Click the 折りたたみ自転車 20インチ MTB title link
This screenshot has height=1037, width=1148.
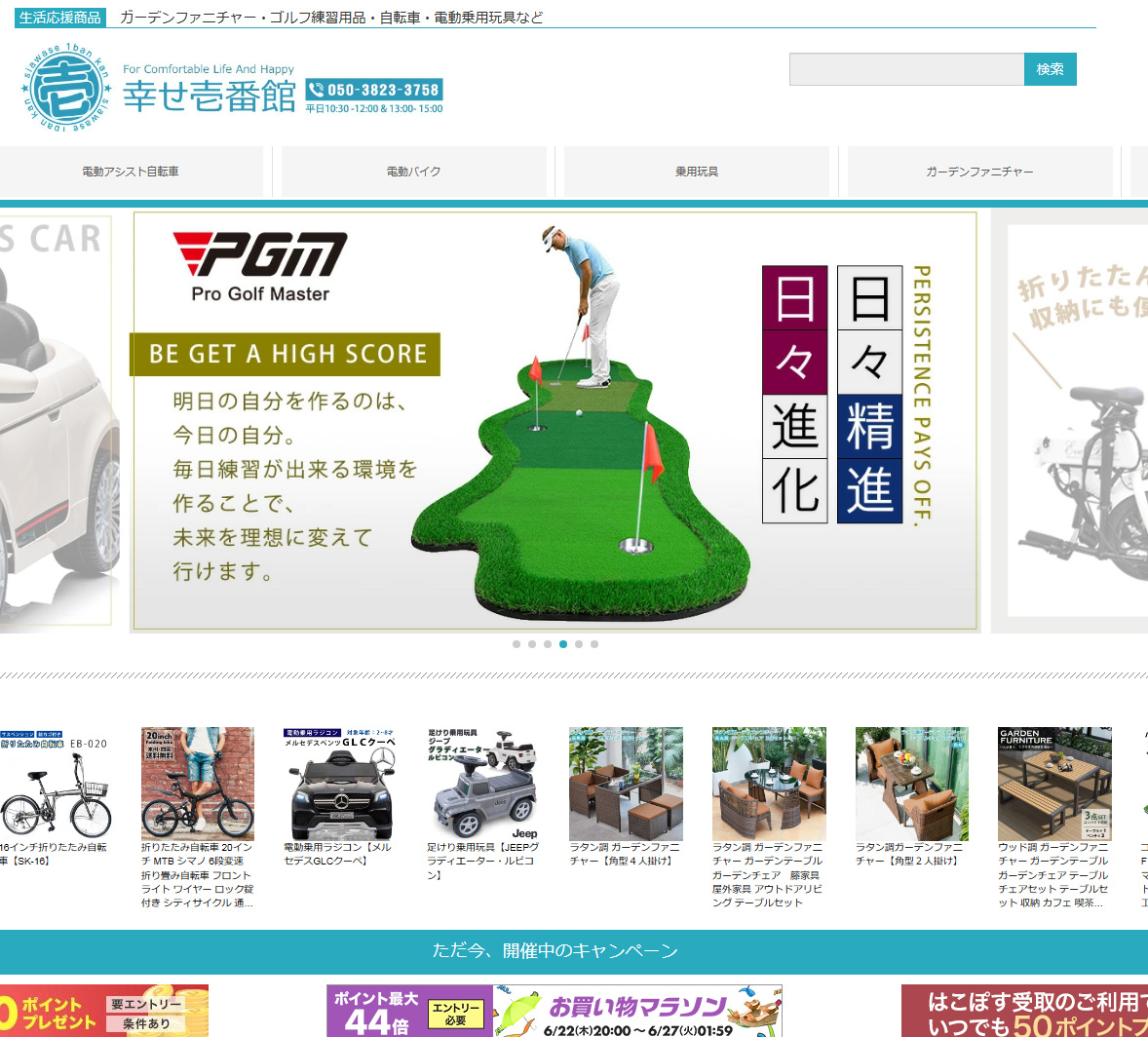click(x=198, y=875)
